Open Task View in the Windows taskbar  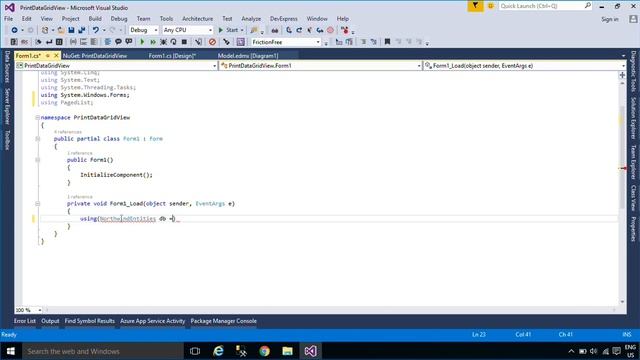[195, 351]
